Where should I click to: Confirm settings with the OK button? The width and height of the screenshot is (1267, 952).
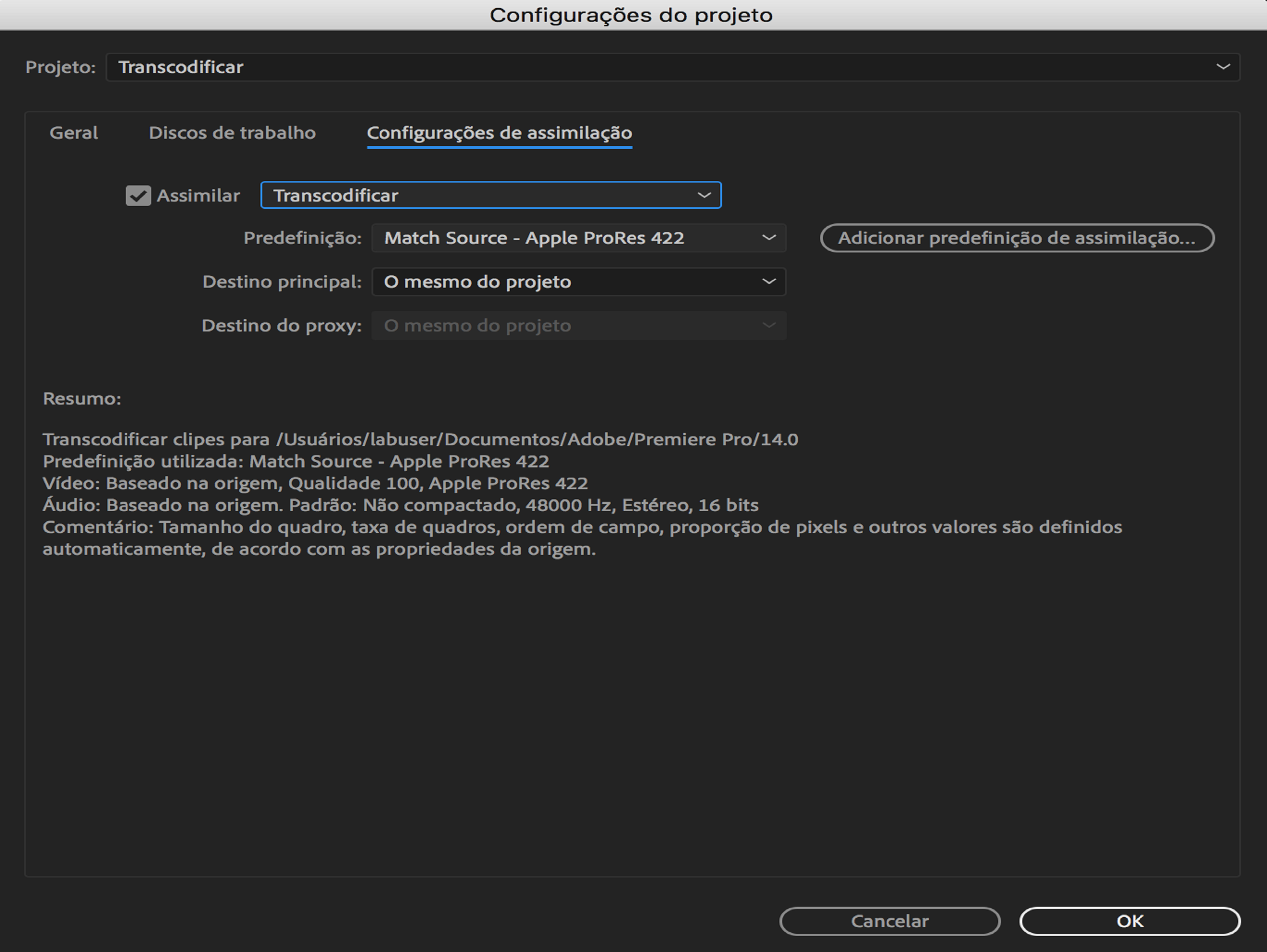[1130, 921]
